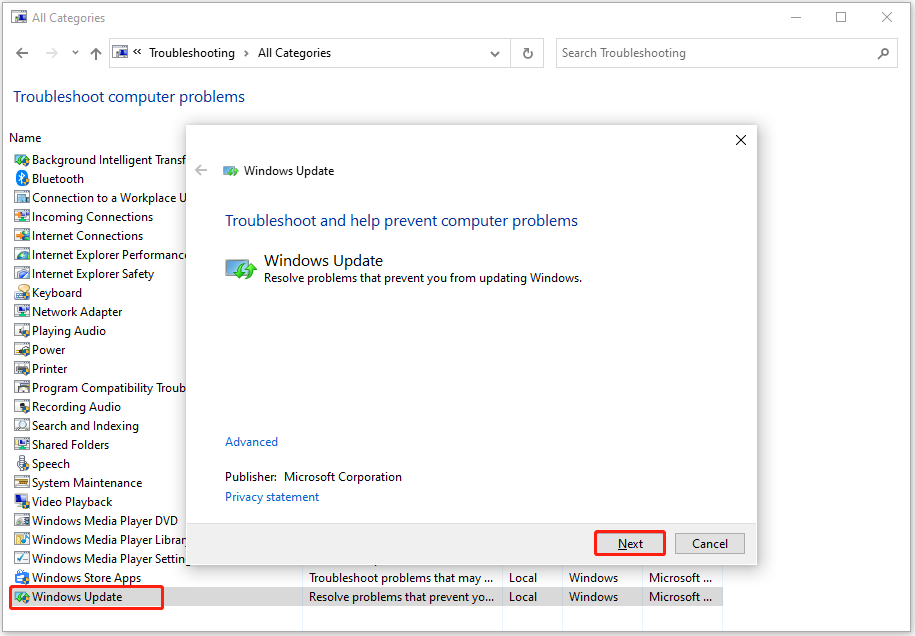
Task: Click the Background Intelligent Transfer icon
Action: coord(22,160)
